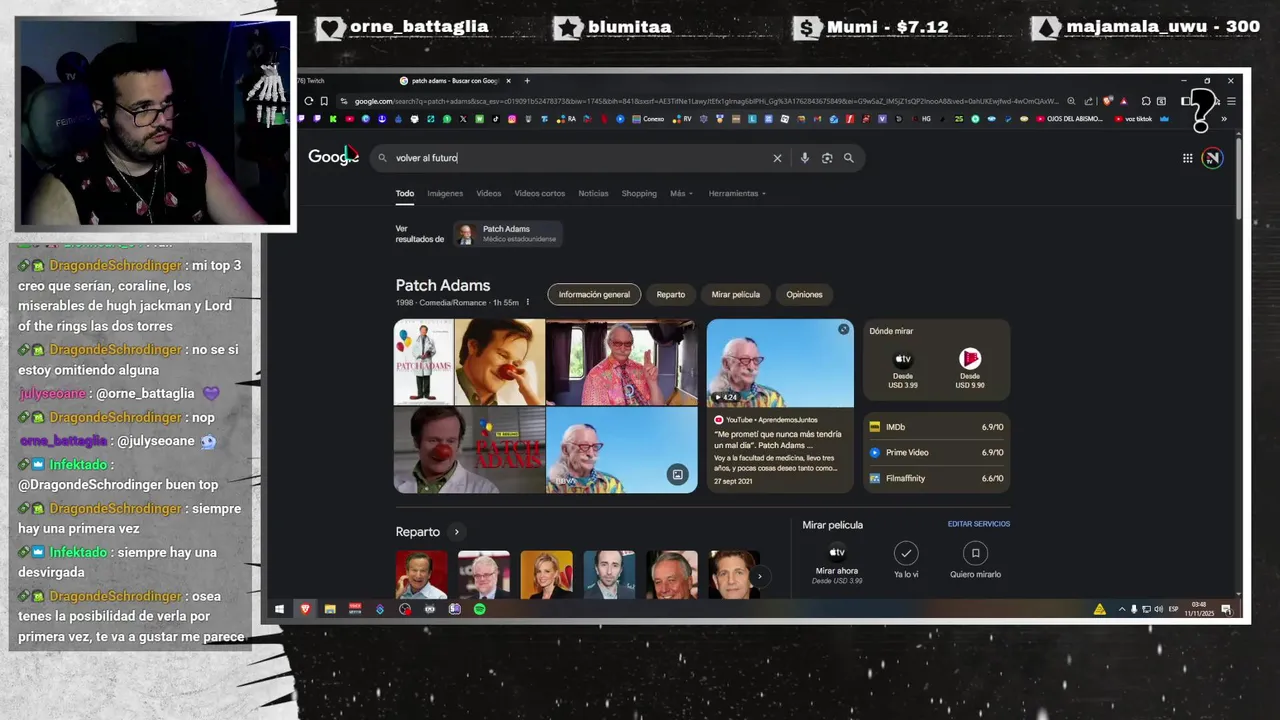The image size is (1280, 720).
Task: Open File Explorer from the taskbar
Action: pos(330,609)
